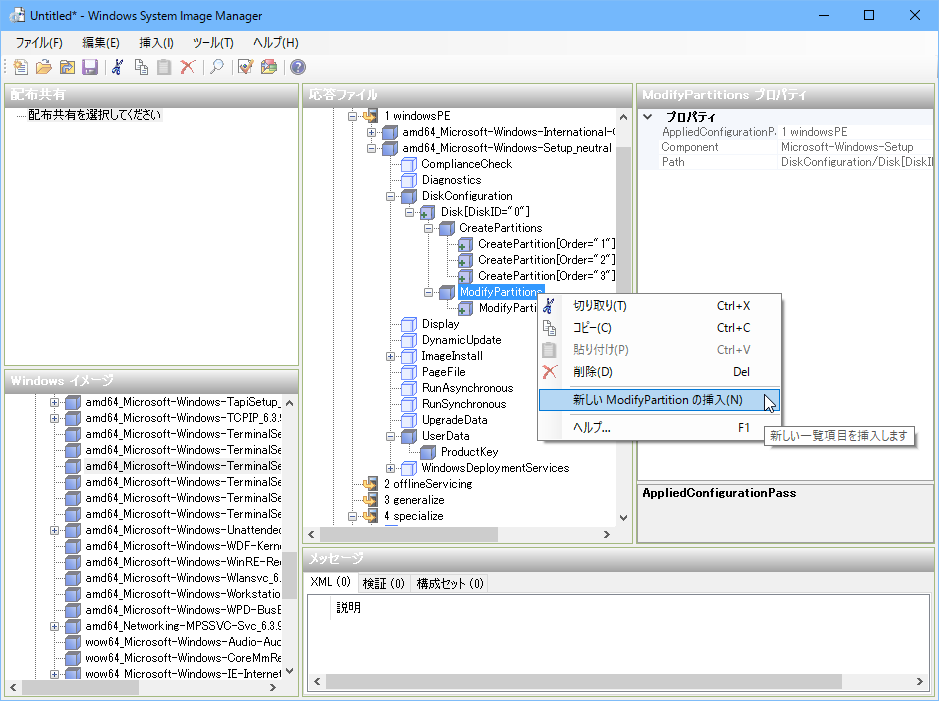Click the blue Help question mark icon
939x701 pixels.
298,67
